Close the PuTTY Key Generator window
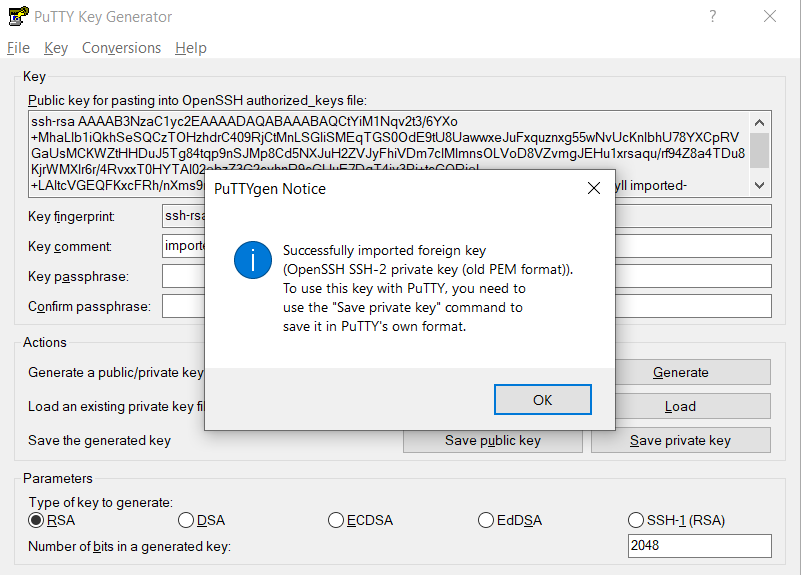The image size is (801, 575). click(770, 16)
